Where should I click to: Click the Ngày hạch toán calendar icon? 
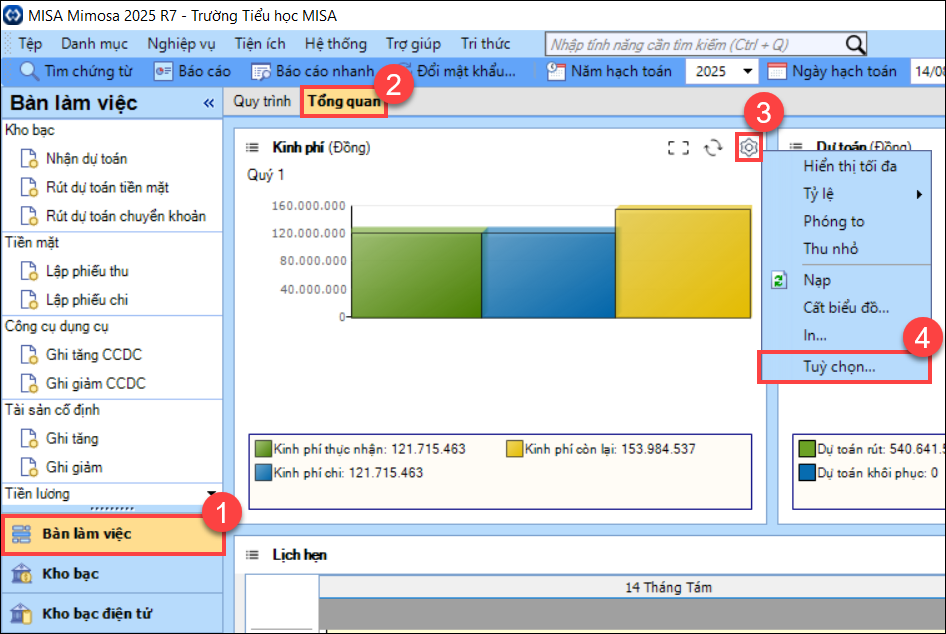pyautogui.click(x=776, y=71)
